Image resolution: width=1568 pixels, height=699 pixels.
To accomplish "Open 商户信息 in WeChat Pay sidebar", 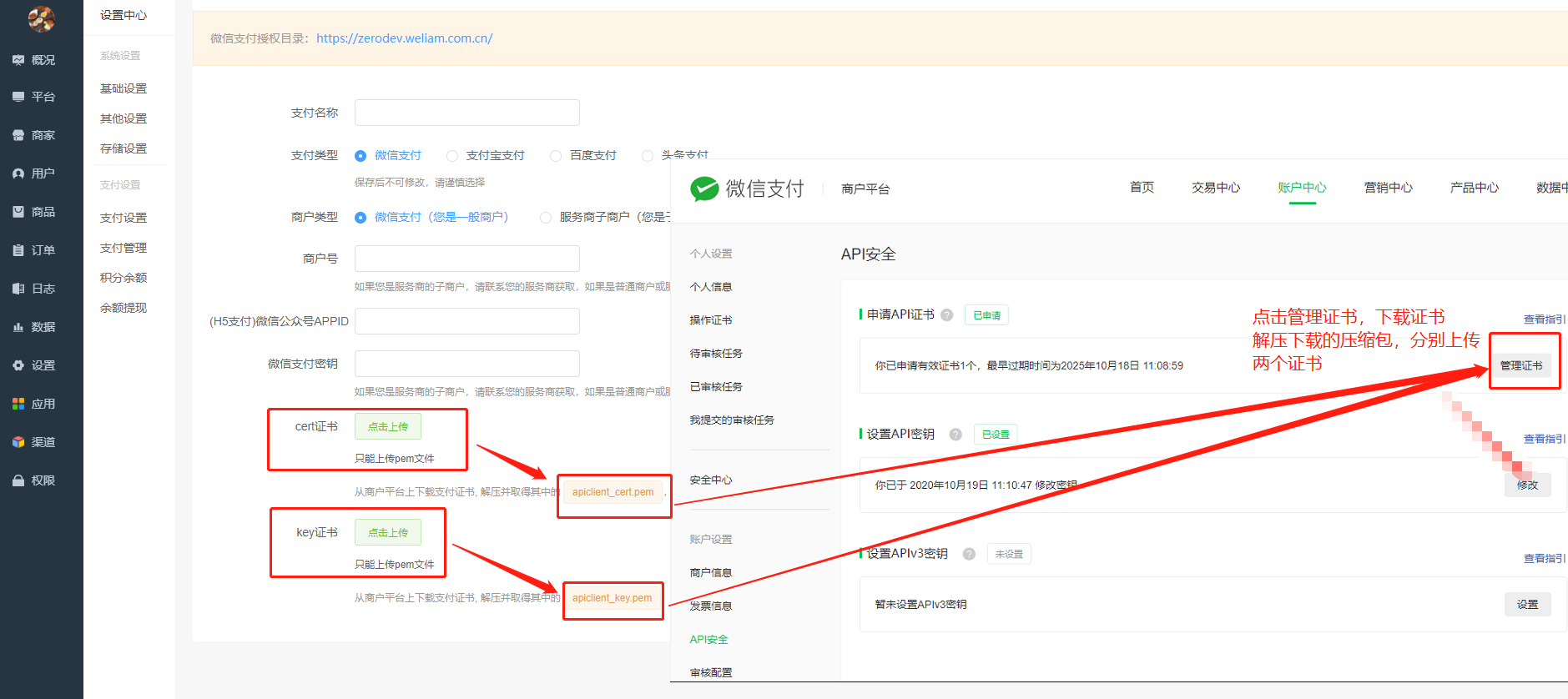I will tap(711, 573).
